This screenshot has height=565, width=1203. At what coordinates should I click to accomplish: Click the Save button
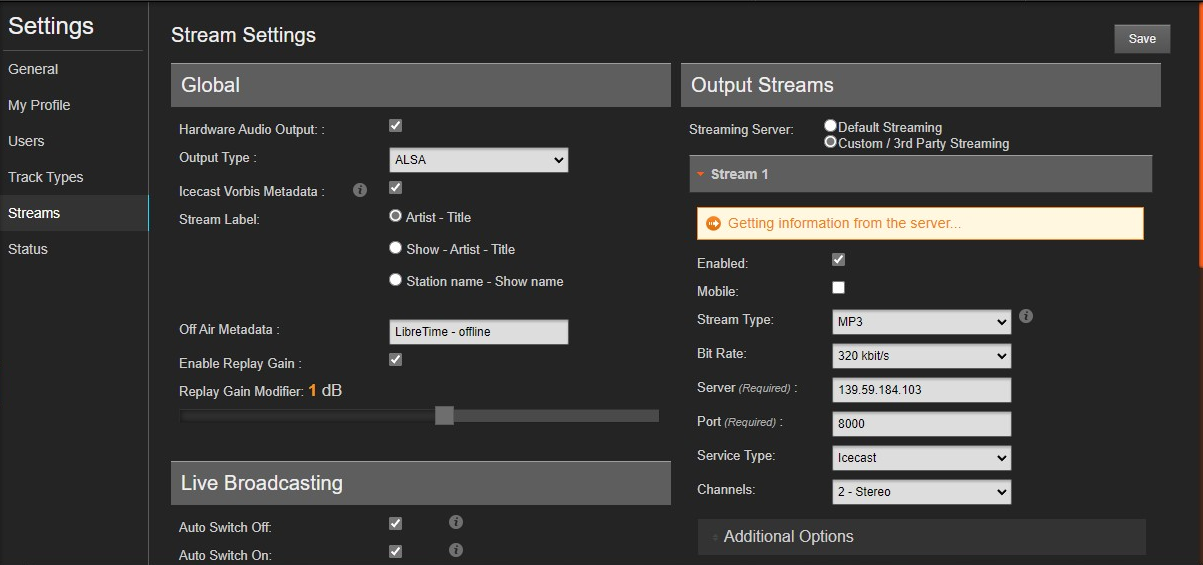click(x=1142, y=39)
